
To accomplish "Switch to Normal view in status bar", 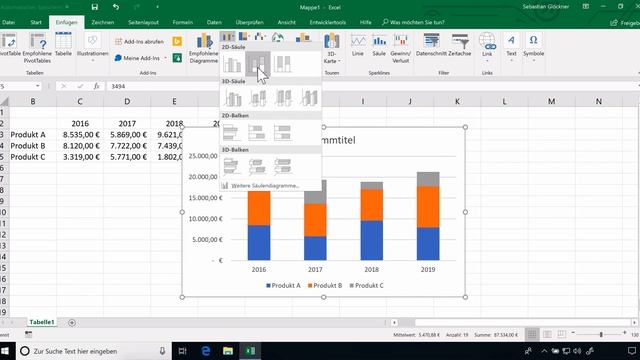I will [x=532, y=335].
